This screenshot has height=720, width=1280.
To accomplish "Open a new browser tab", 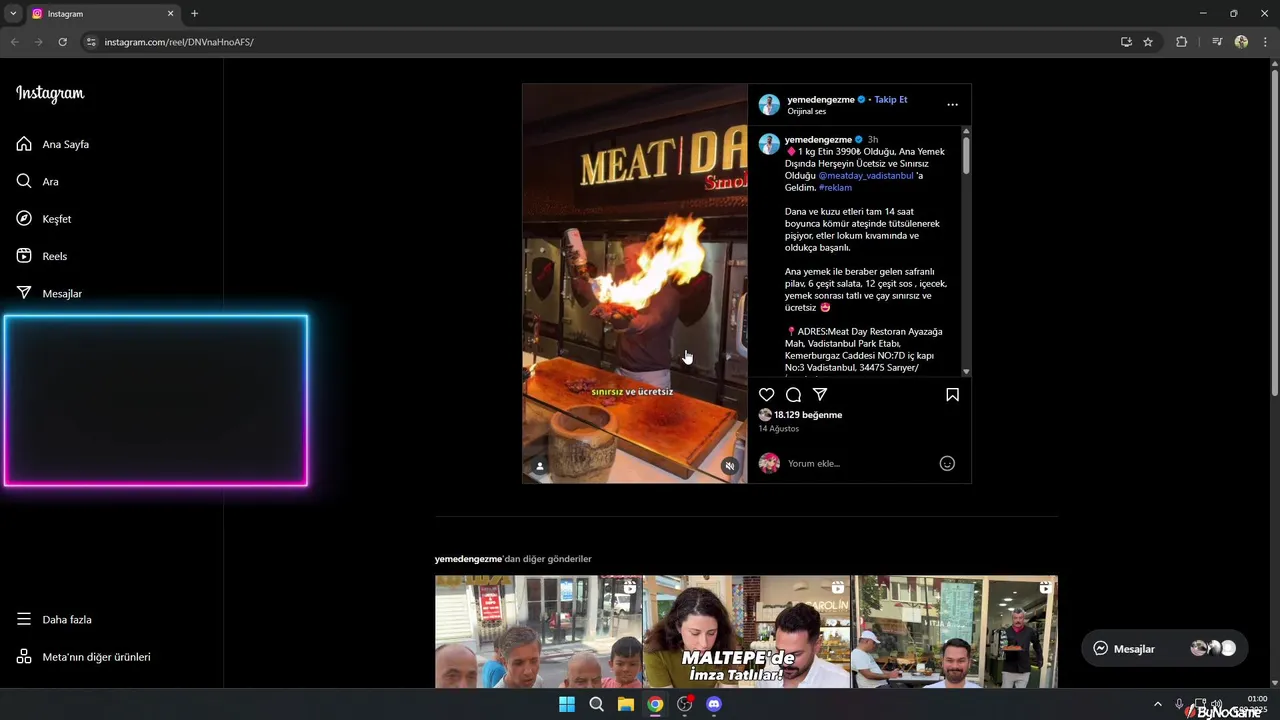I will pyautogui.click(x=194, y=14).
